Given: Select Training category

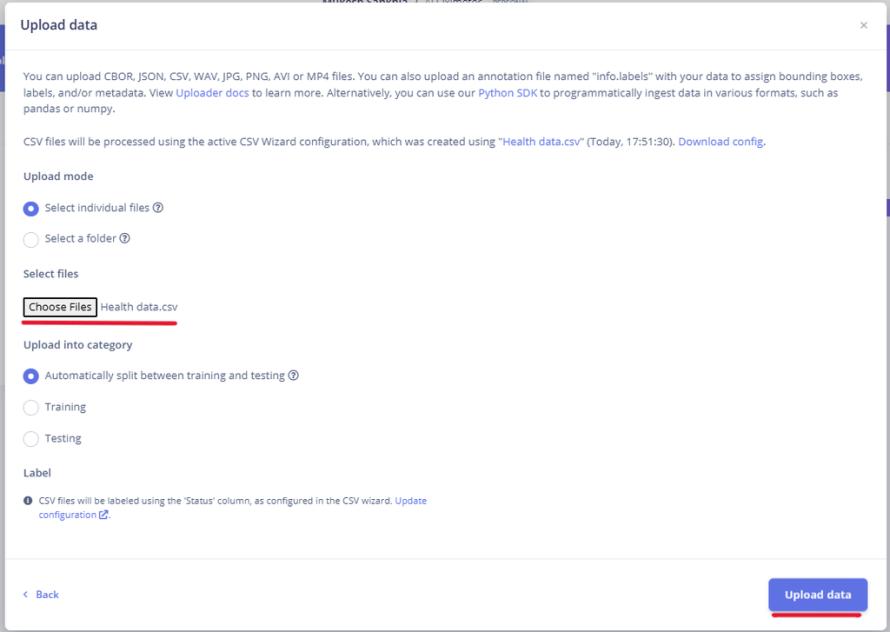Looking at the screenshot, I should click(x=31, y=407).
